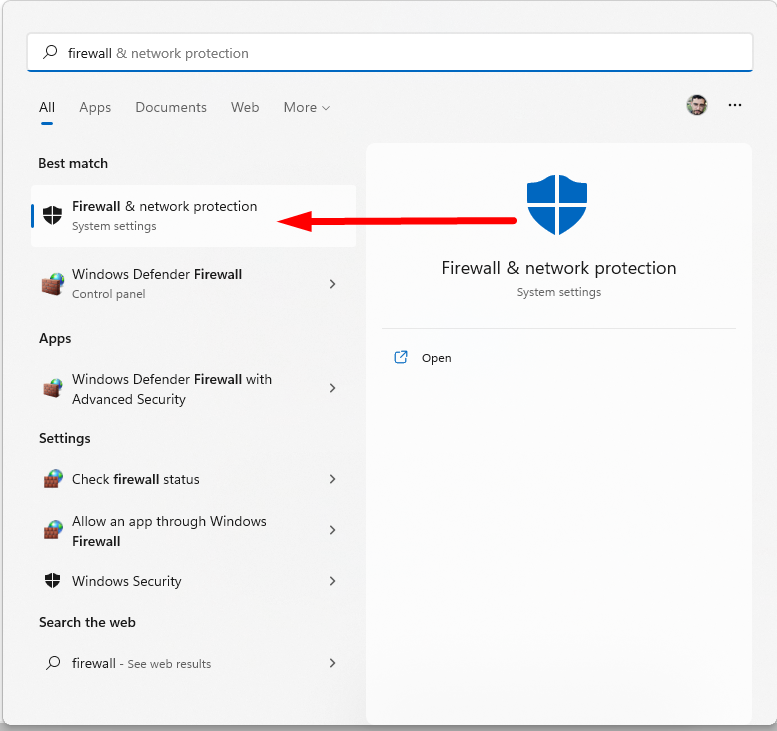The width and height of the screenshot is (777, 731).
Task: Open Windows Defender Firewall with Advanced Security
Action: (x=193, y=389)
